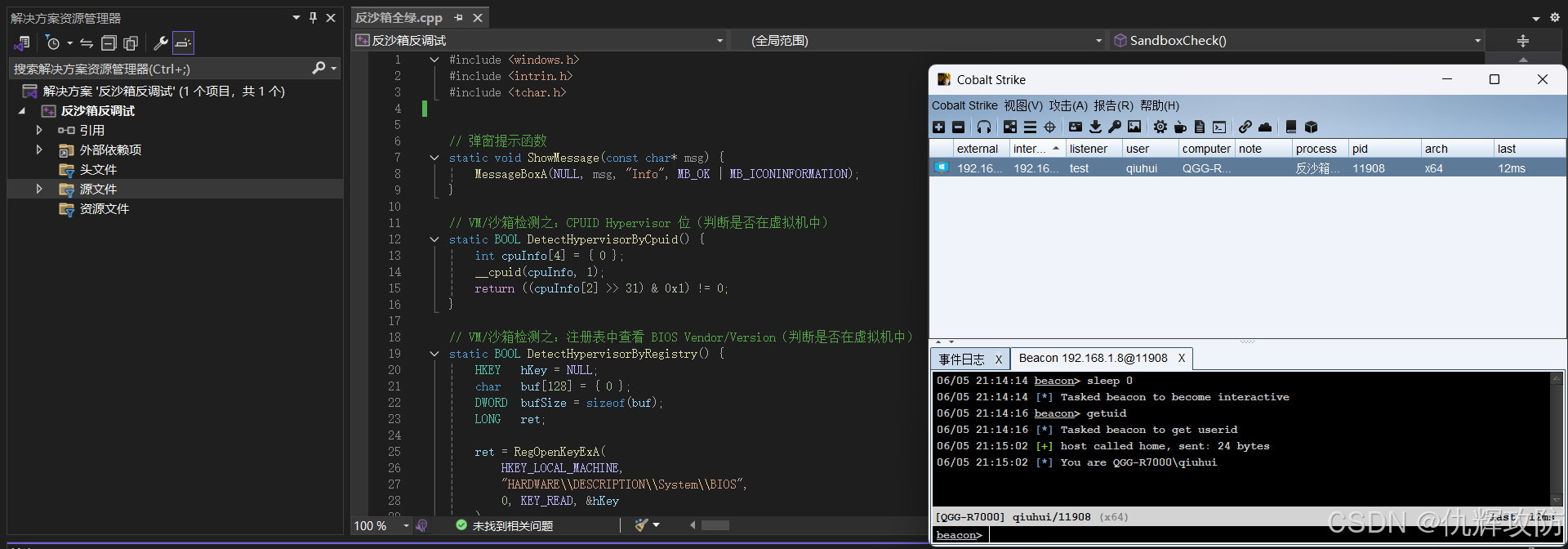This screenshot has height=549, width=1568.
Task: Select the qiuhui session row in the table
Action: pyautogui.click(x=1248, y=168)
